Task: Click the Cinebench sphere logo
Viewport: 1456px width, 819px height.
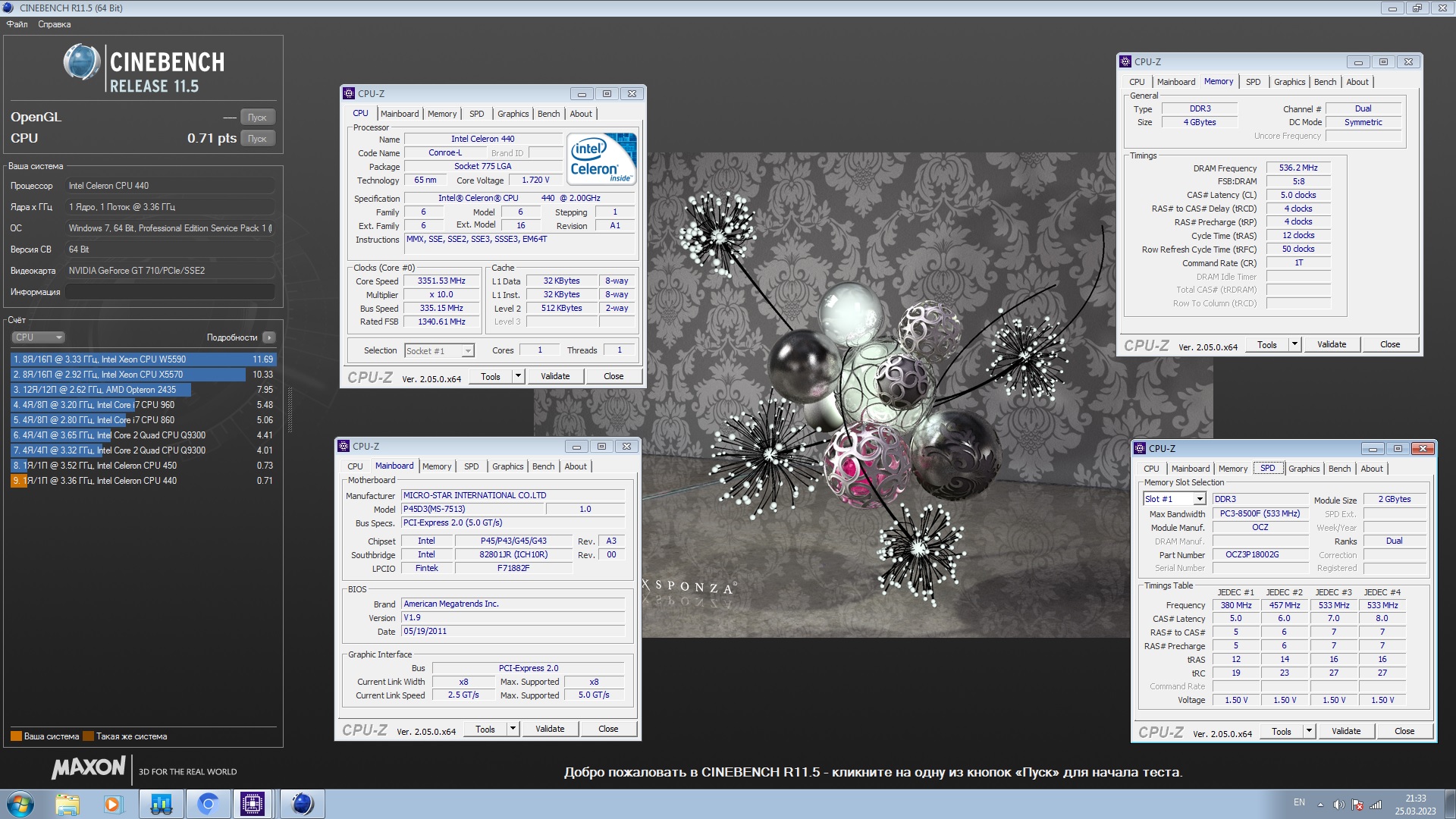Action: [x=82, y=62]
